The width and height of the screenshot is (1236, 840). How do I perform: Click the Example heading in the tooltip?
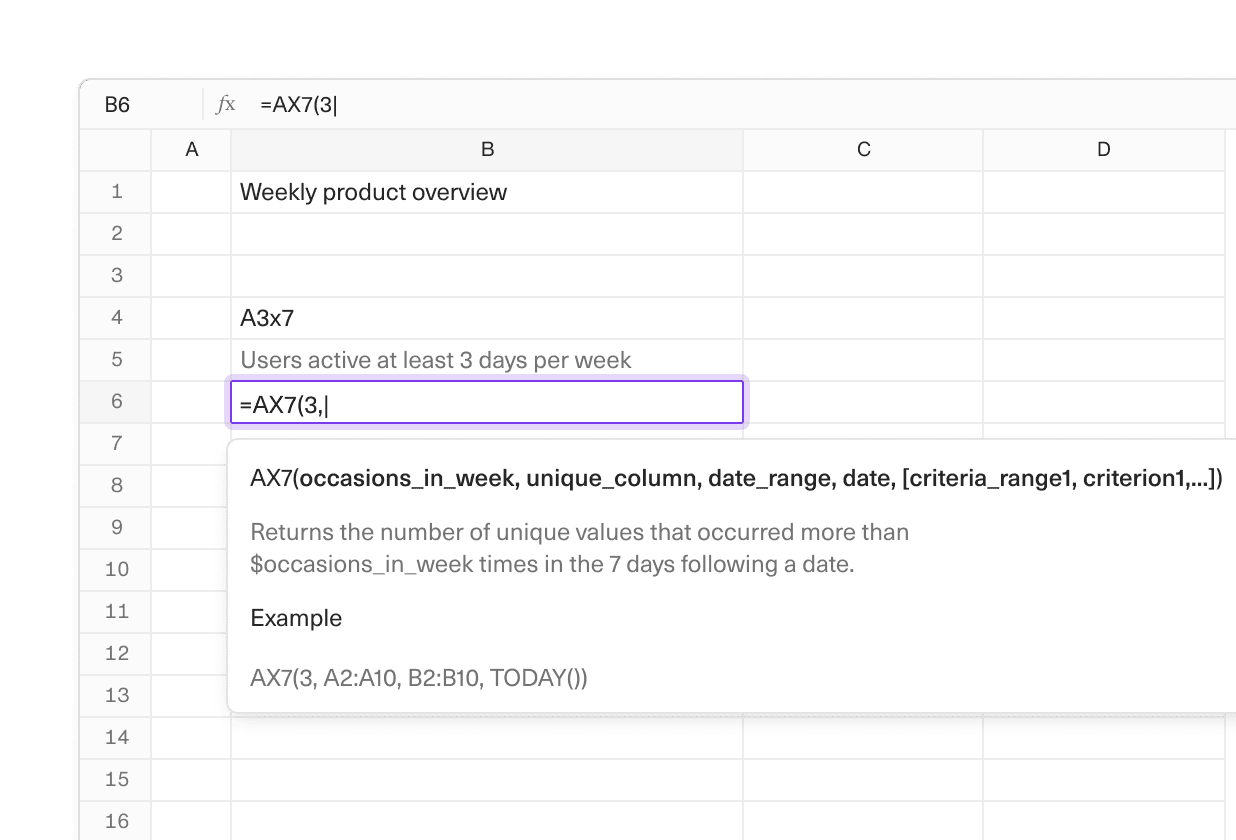(296, 618)
